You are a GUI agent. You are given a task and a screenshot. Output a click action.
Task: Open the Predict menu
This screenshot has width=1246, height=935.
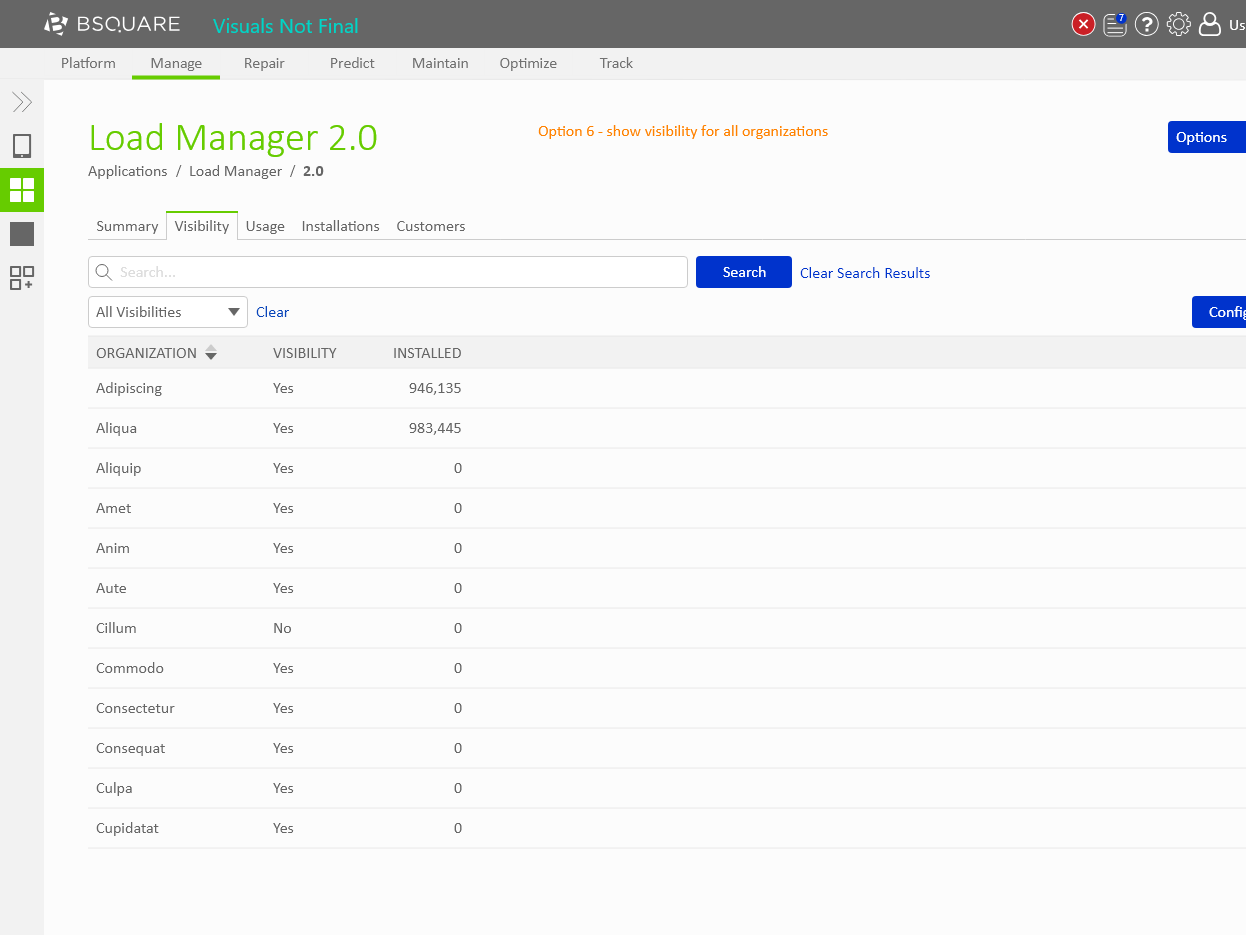(x=352, y=63)
